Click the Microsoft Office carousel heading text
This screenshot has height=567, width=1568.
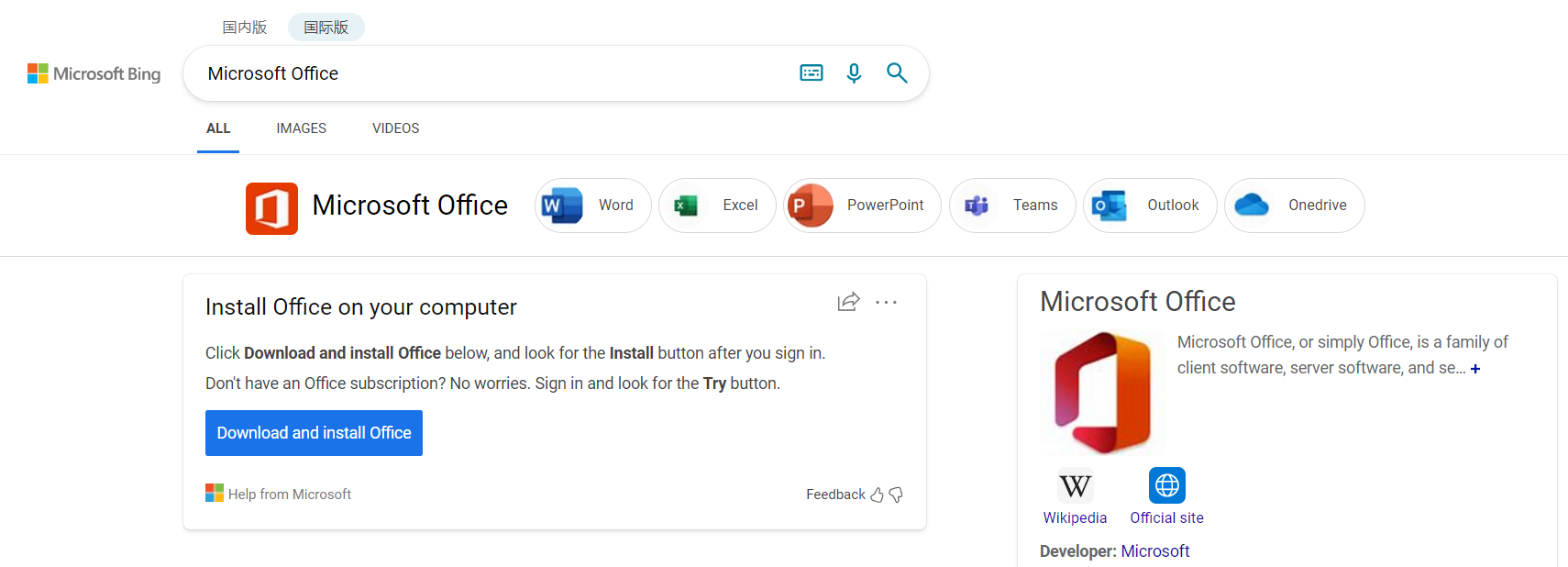[410, 206]
